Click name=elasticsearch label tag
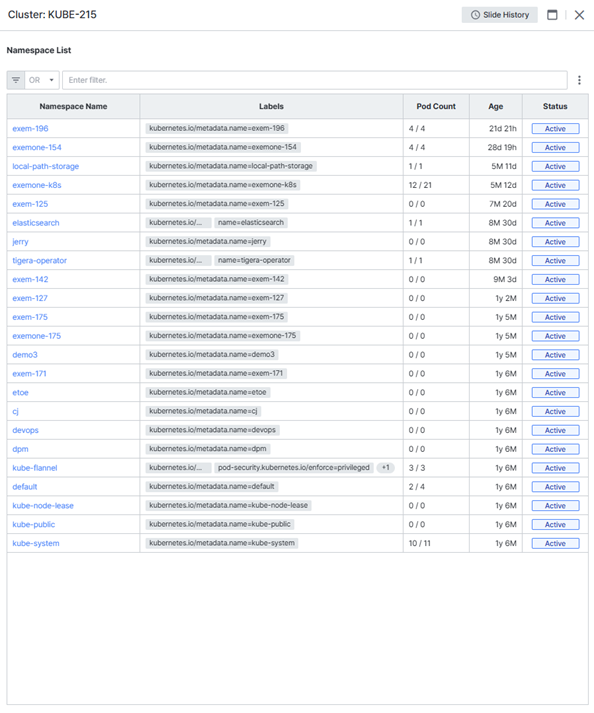This screenshot has width=594, height=713. click(251, 223)
